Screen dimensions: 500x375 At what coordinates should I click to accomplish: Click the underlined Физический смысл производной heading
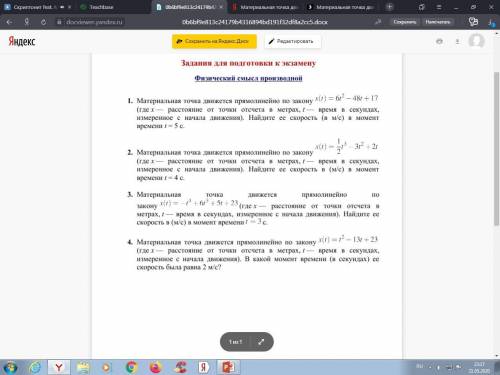tap(248, 78)
